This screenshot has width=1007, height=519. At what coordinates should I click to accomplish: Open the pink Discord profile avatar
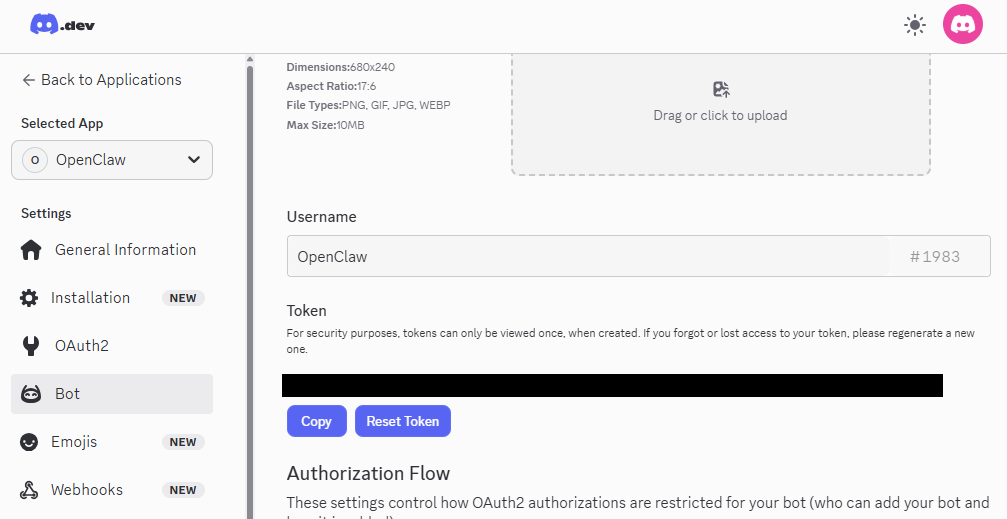(962, 25)
